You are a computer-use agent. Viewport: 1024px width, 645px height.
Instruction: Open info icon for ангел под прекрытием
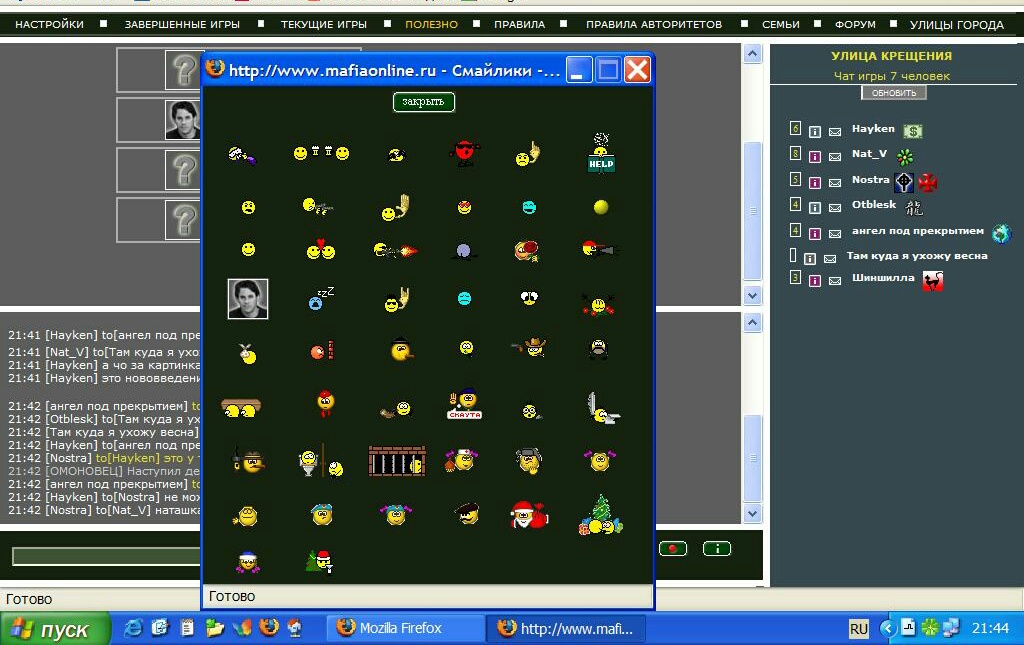(x=814, y=234)
